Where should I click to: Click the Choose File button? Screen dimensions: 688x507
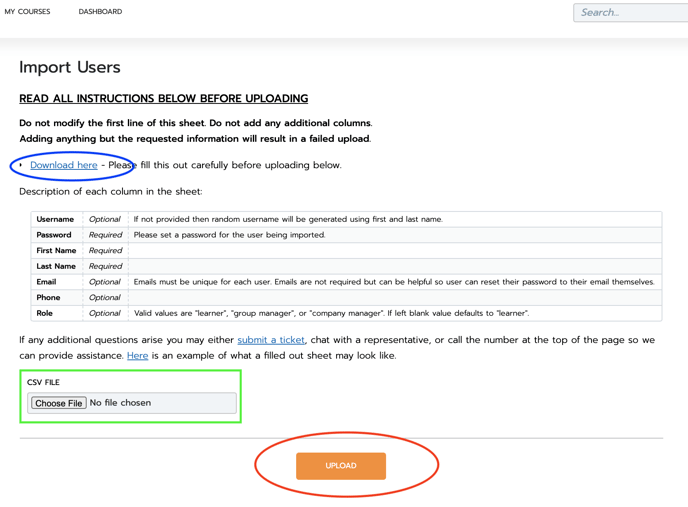click(59, 403)
